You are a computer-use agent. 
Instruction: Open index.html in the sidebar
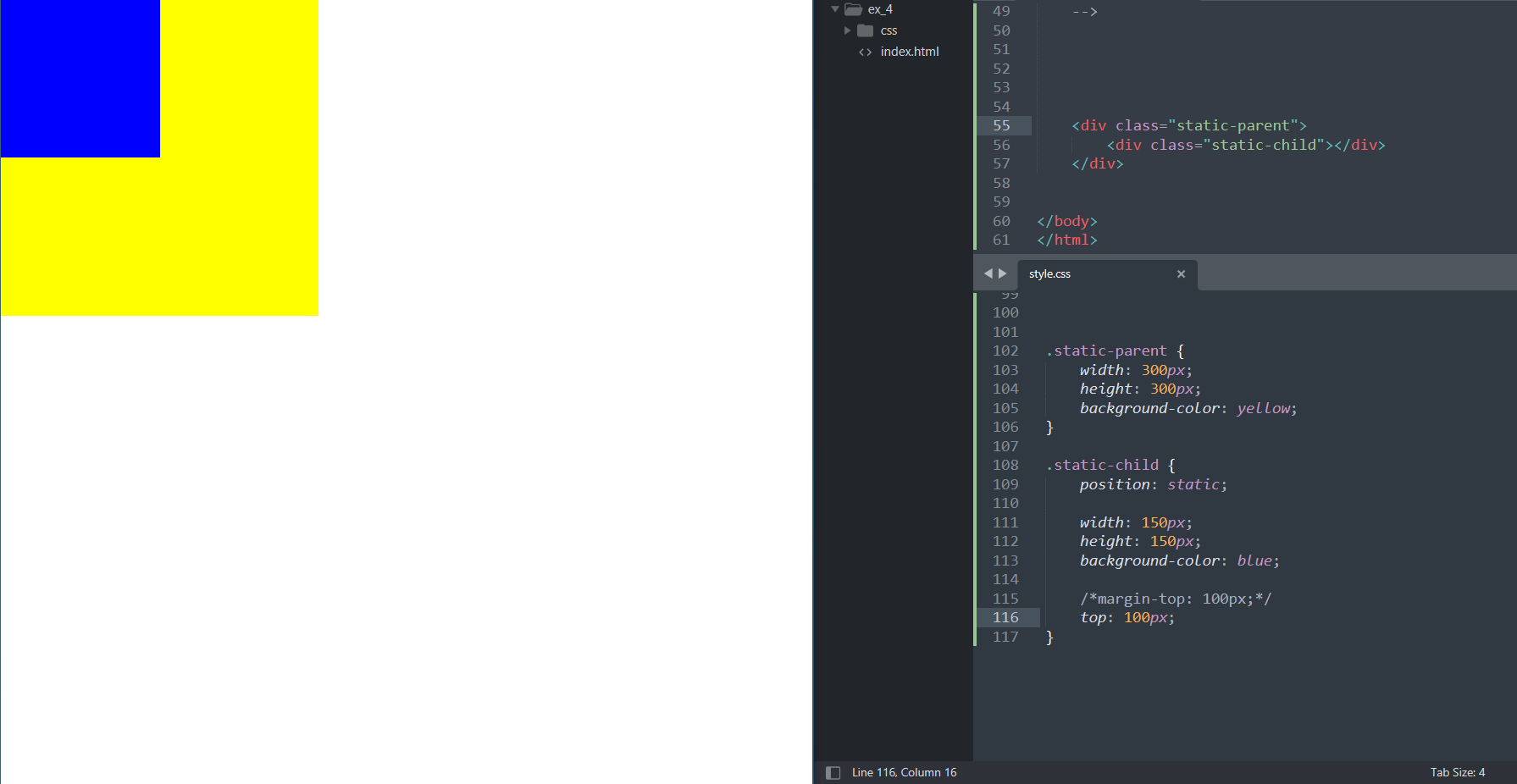pyautogui.click(x=910, y=52)
